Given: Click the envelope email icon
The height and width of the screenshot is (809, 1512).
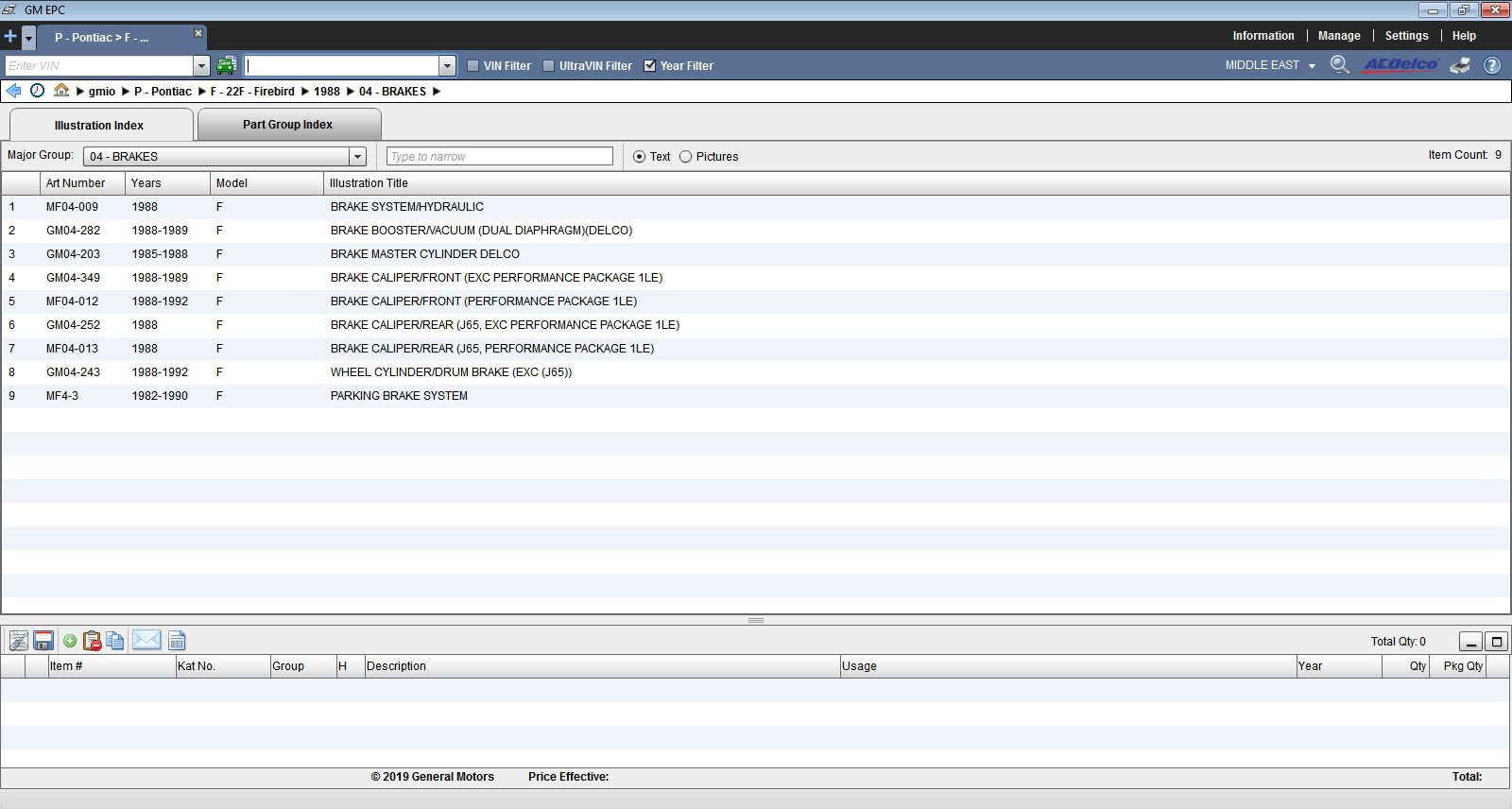Looking at the screenshot, I should (x=146, y=640).
